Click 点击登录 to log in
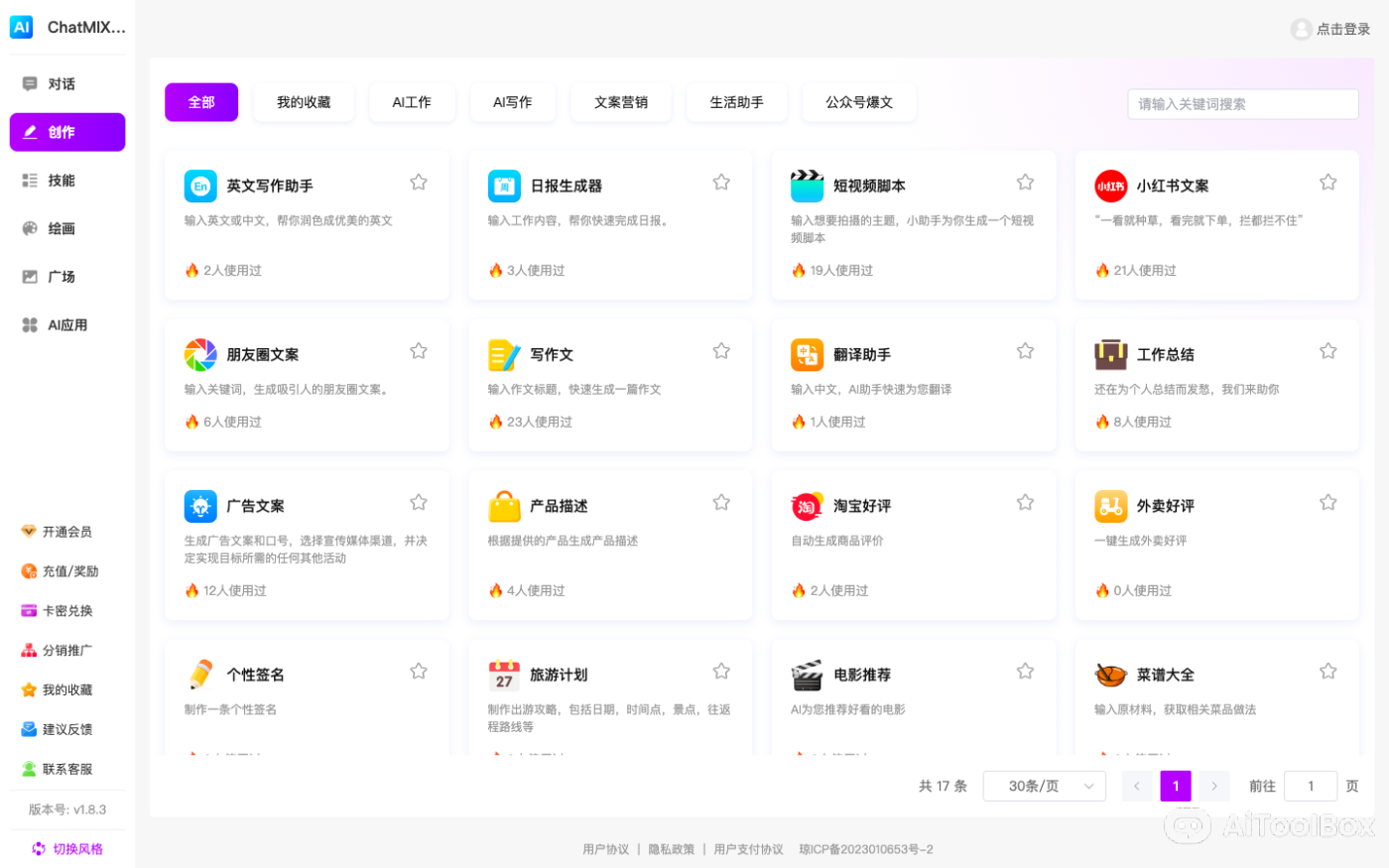Image resolution: width=1389 pixels, height=868 pixels. (x=1329, y=29)
